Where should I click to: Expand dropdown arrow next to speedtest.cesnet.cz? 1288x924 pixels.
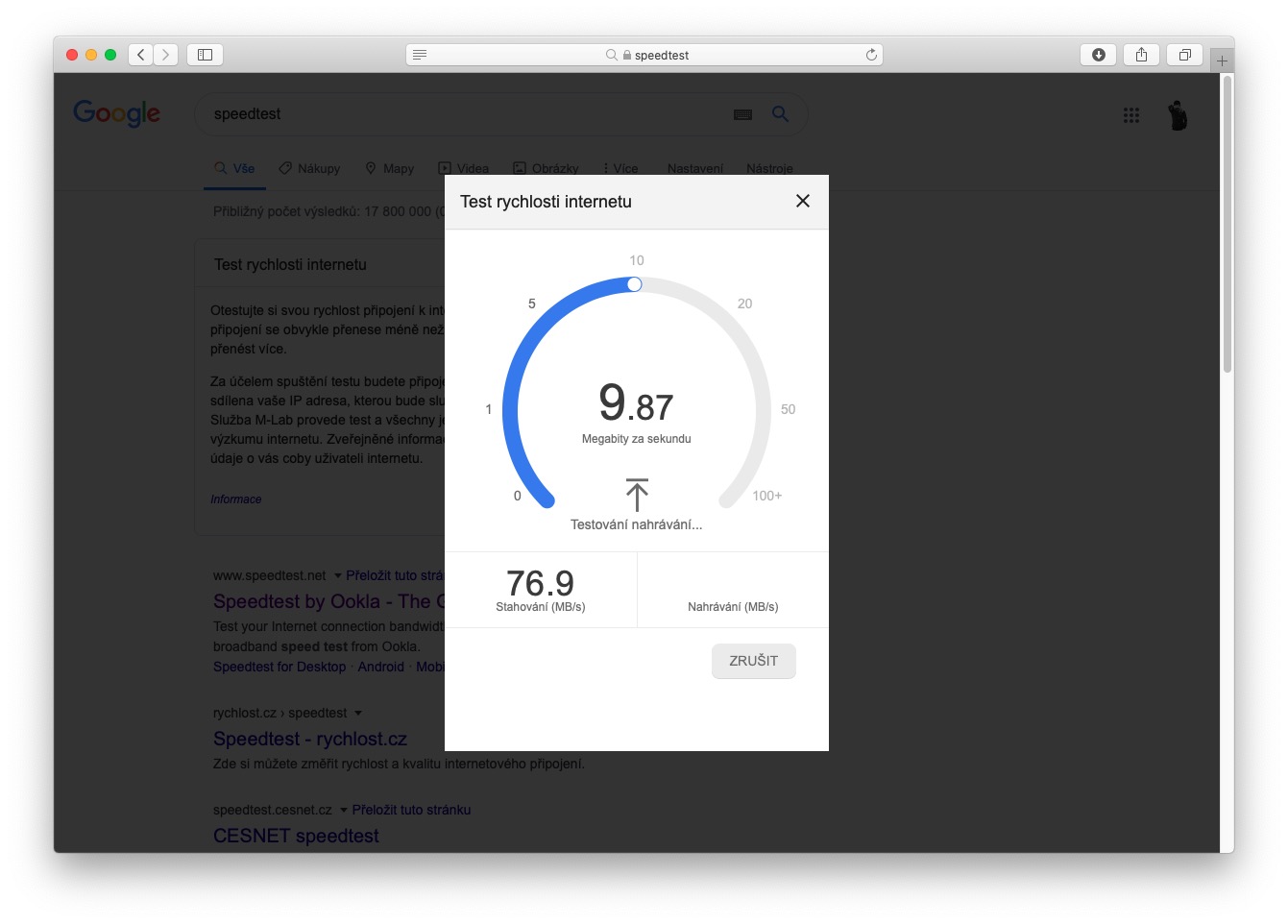(344, 810)
